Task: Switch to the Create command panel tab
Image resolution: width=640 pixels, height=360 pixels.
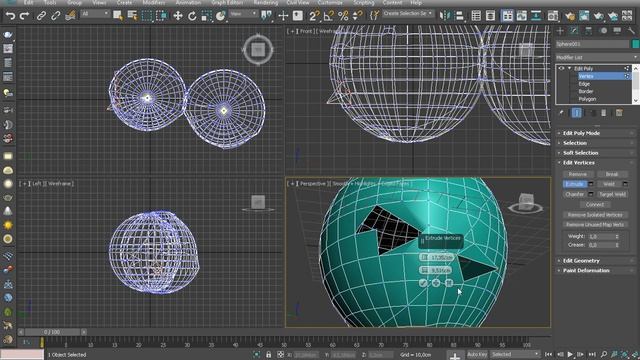Action: point(560,31)
